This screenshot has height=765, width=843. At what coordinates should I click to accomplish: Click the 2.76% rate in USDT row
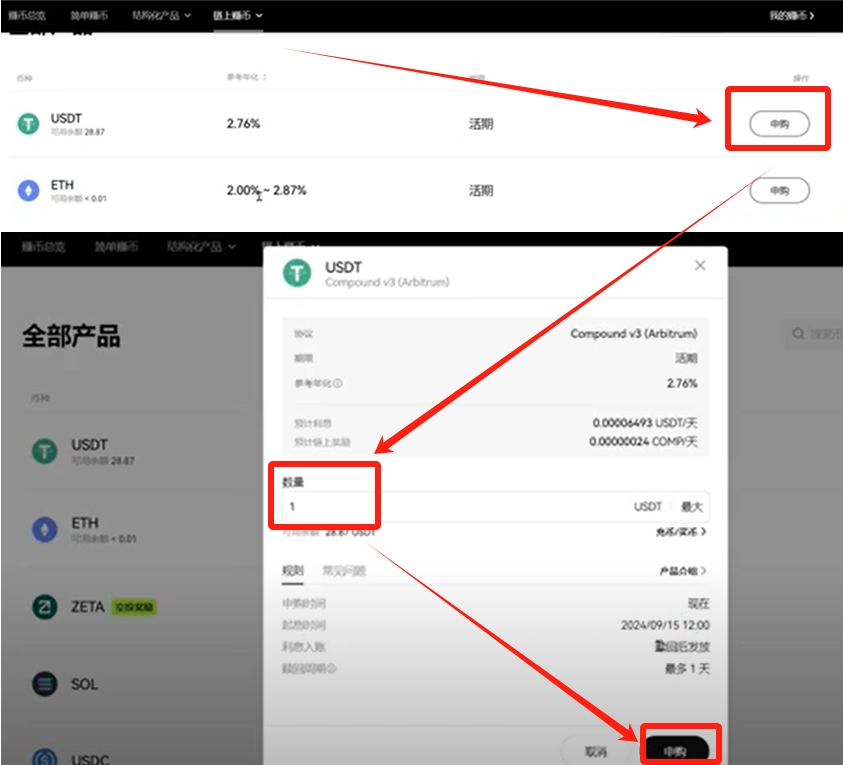coord(243,124)
